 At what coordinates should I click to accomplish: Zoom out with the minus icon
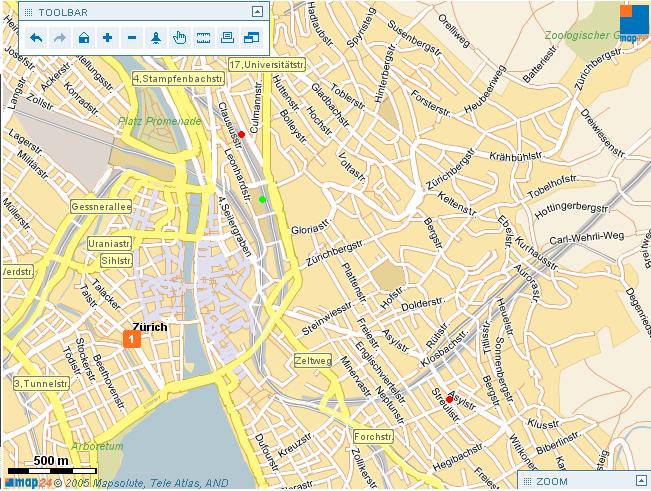(131, 38)
